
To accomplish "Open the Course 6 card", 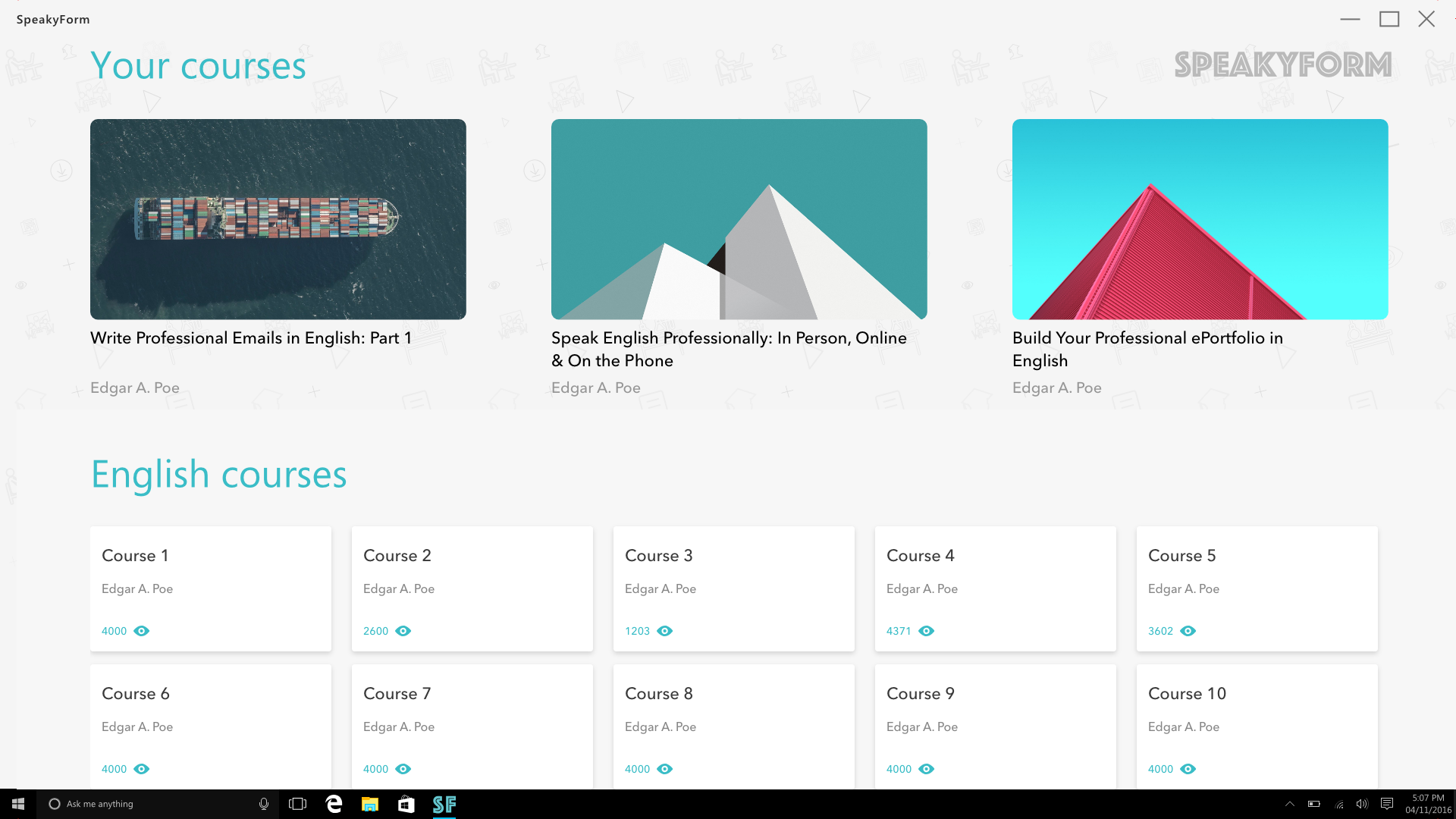I will (x=211, y=726).
